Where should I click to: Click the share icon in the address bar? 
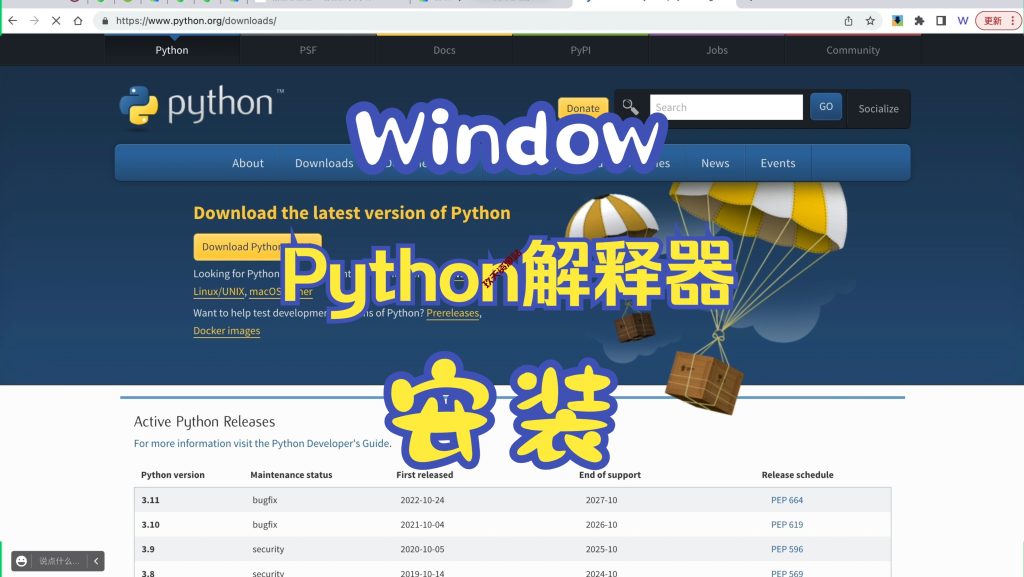pyautogui.click(x=849, y=20)
